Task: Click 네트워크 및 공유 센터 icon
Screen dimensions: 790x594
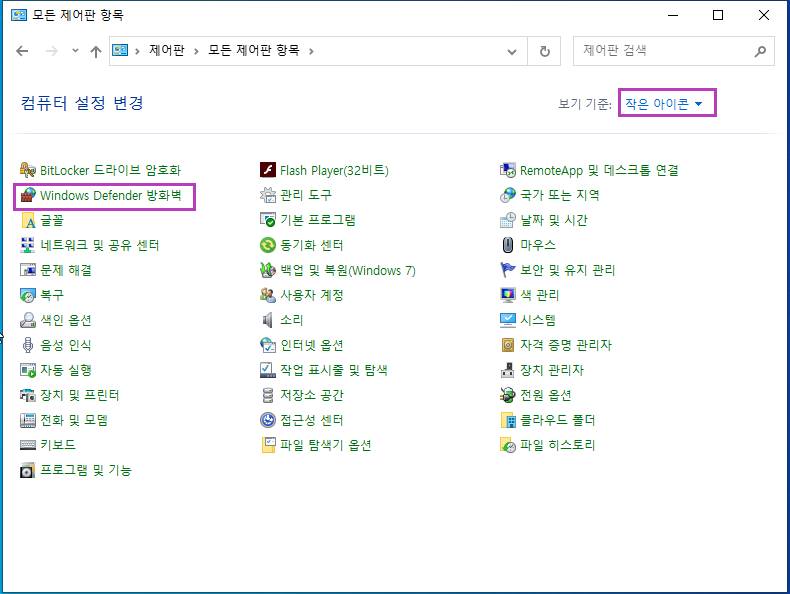Action: click(28, 245)
